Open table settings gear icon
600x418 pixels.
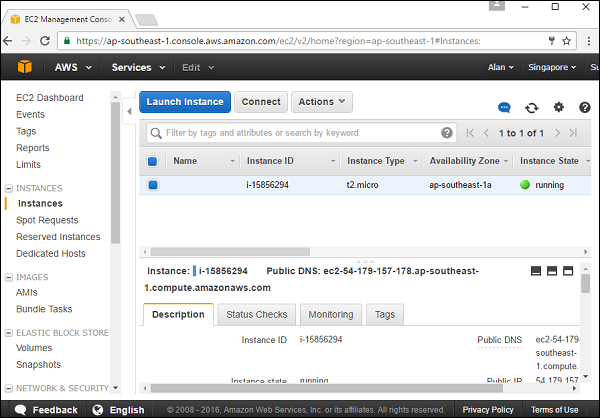pos(559,107)
